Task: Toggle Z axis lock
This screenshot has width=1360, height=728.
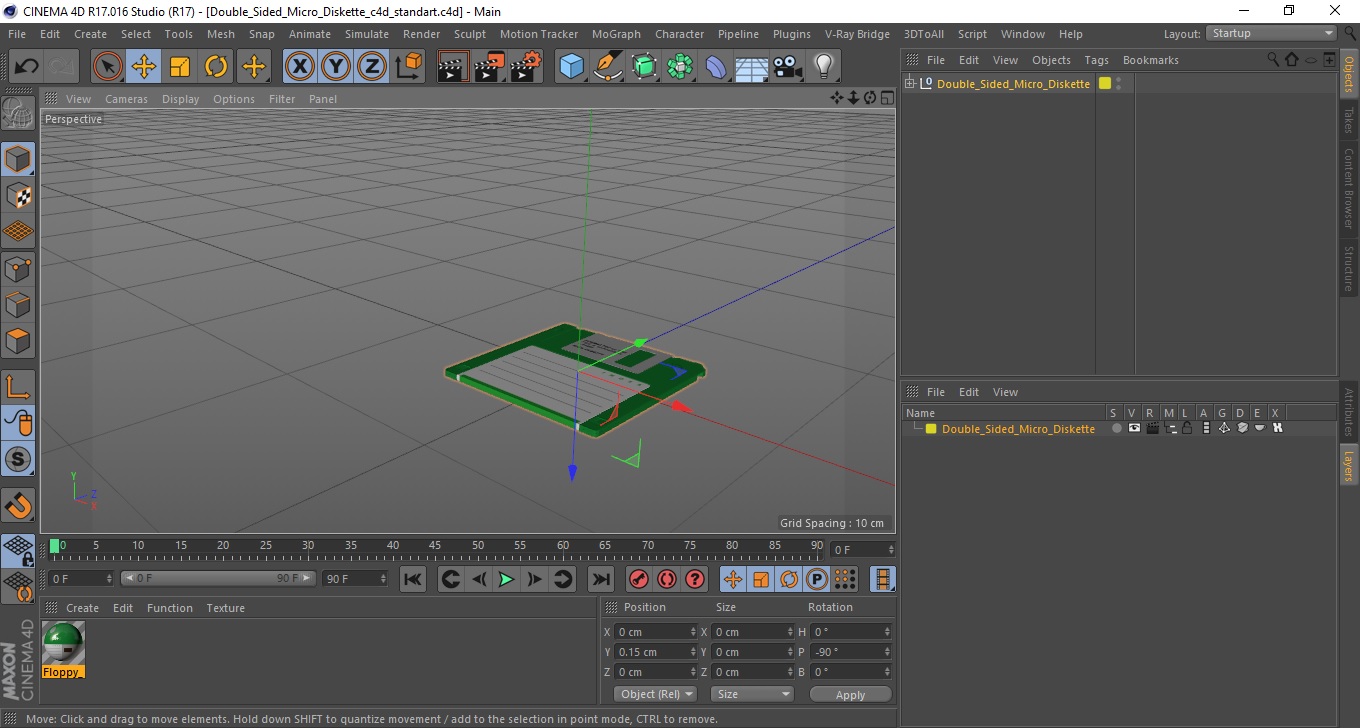Action: [372, 67]
